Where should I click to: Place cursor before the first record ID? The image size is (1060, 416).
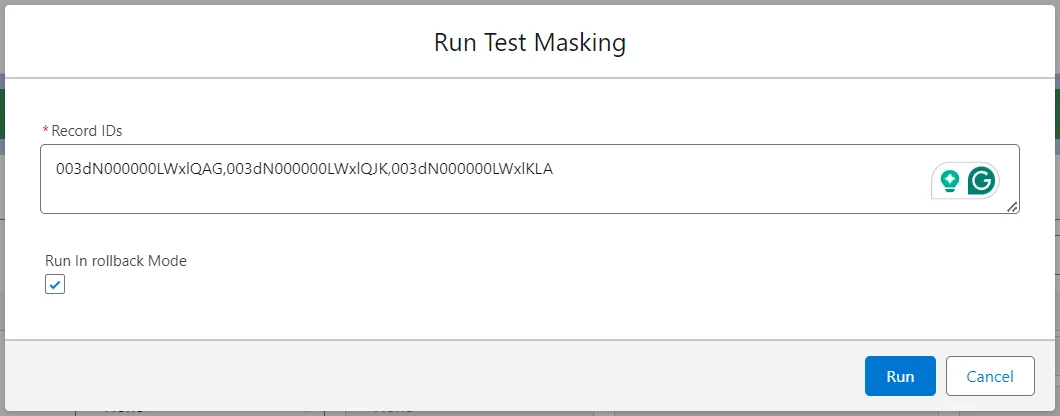click(x=57, y=169)
